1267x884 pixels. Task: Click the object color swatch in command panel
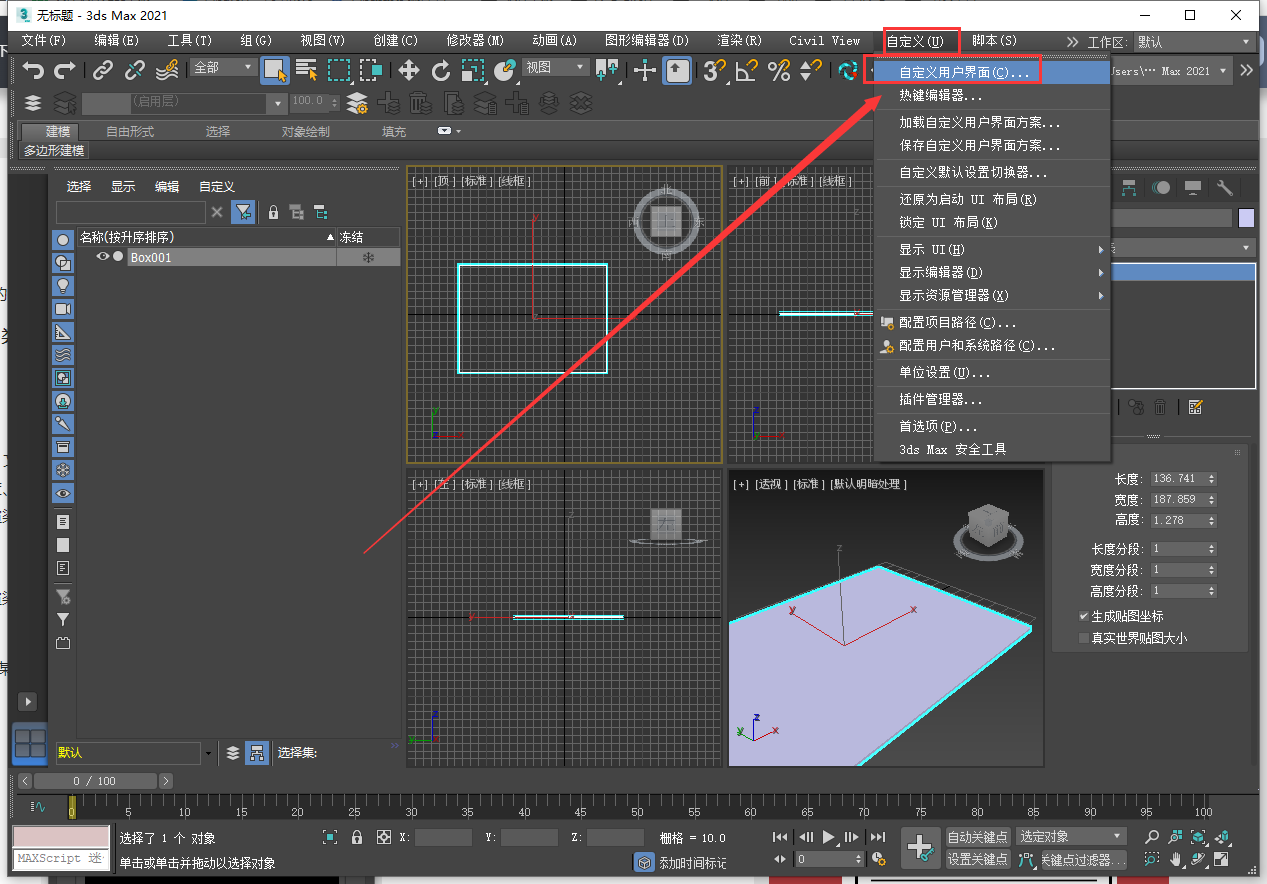(x=1246, y=218)
